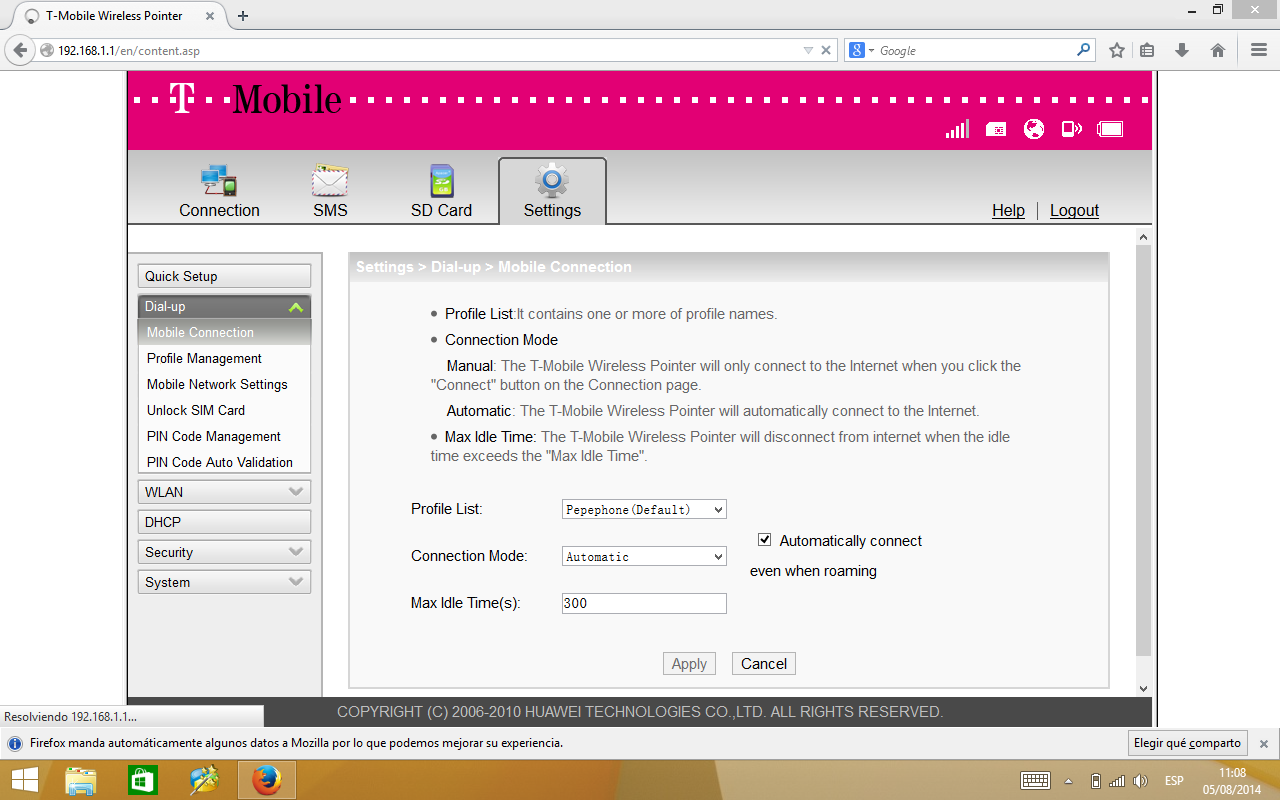Click the Cancel button

point(764,664)
